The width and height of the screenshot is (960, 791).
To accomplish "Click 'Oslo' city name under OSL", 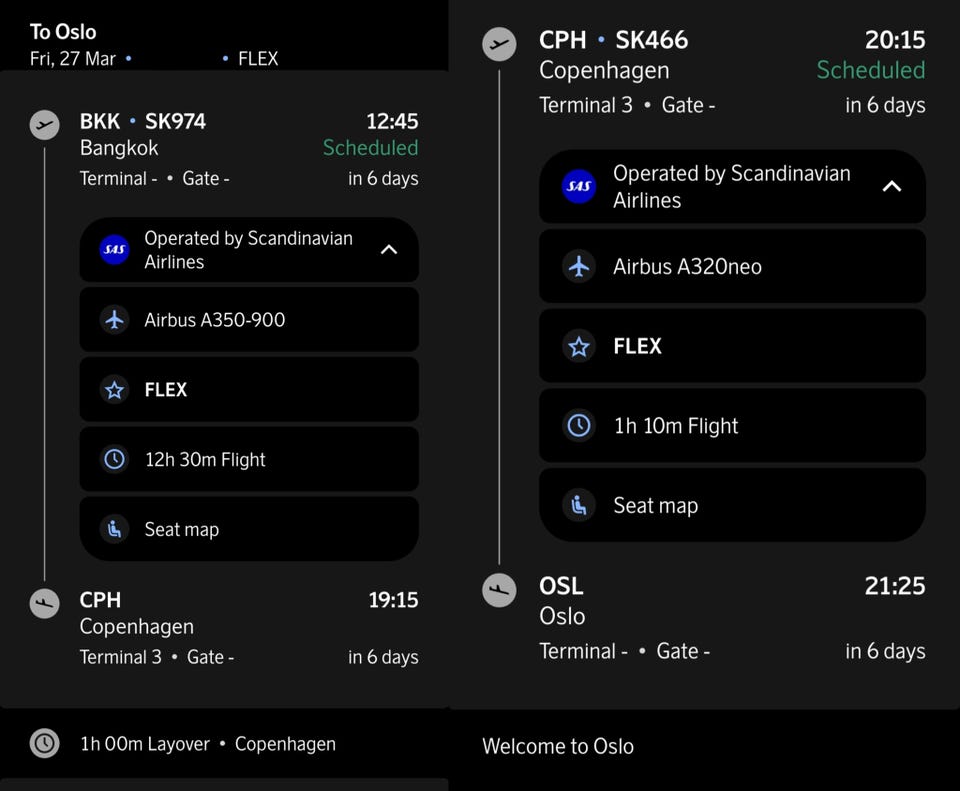I will (562, 616).
